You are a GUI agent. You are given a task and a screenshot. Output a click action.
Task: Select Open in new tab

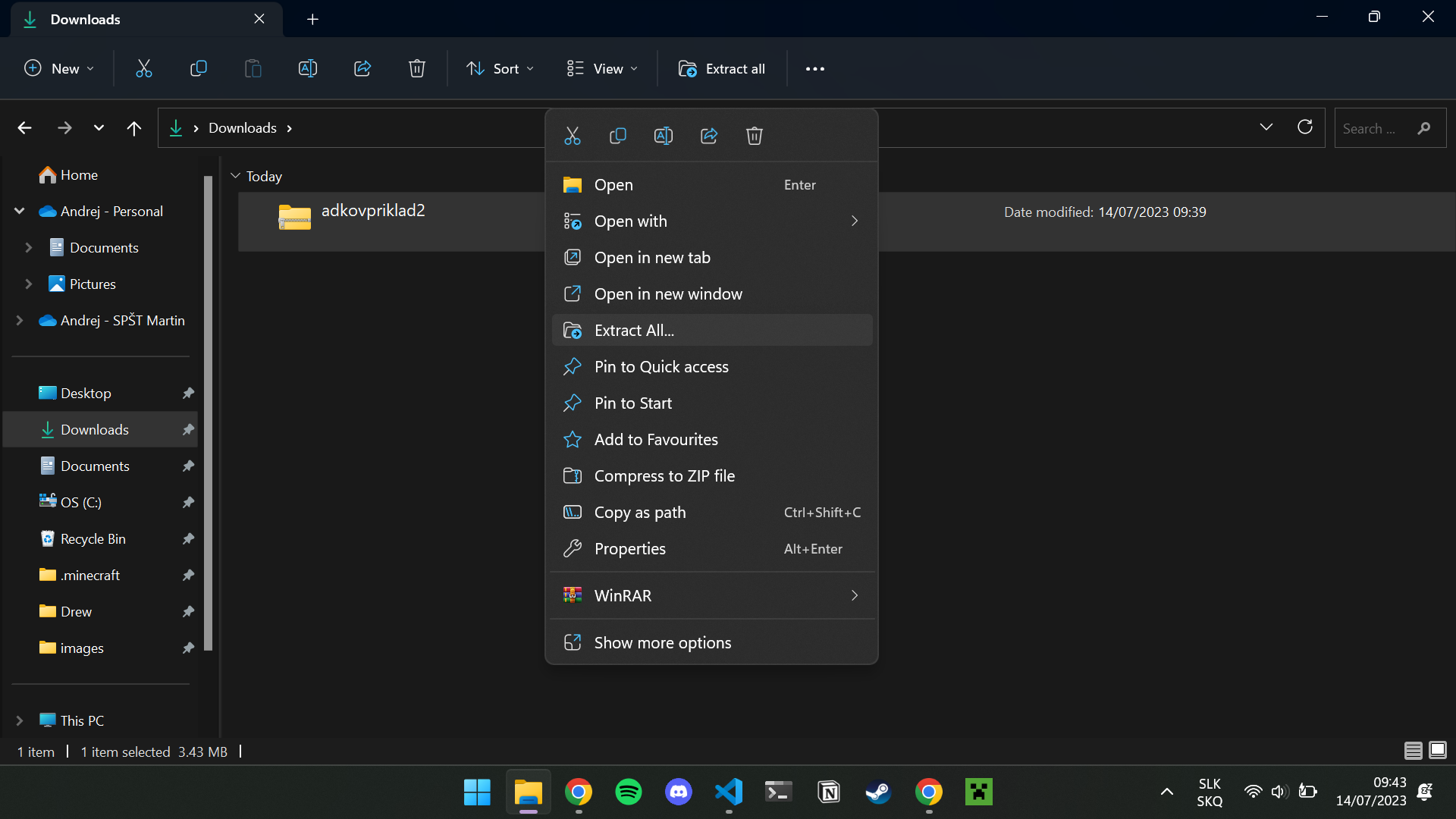tap(712, 258)
